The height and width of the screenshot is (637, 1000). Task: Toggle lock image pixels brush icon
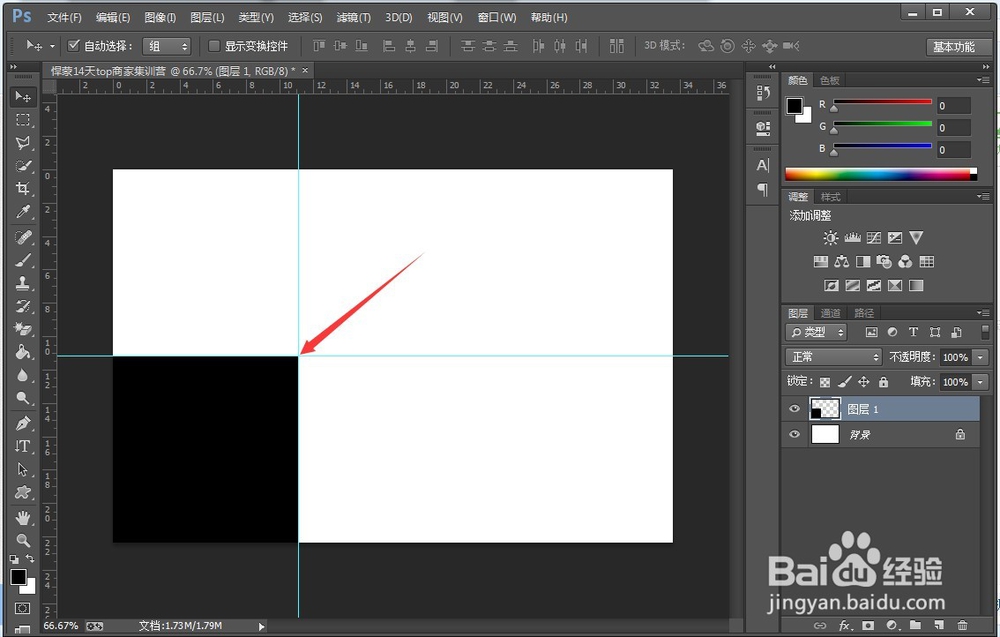[x=844, y=382]
